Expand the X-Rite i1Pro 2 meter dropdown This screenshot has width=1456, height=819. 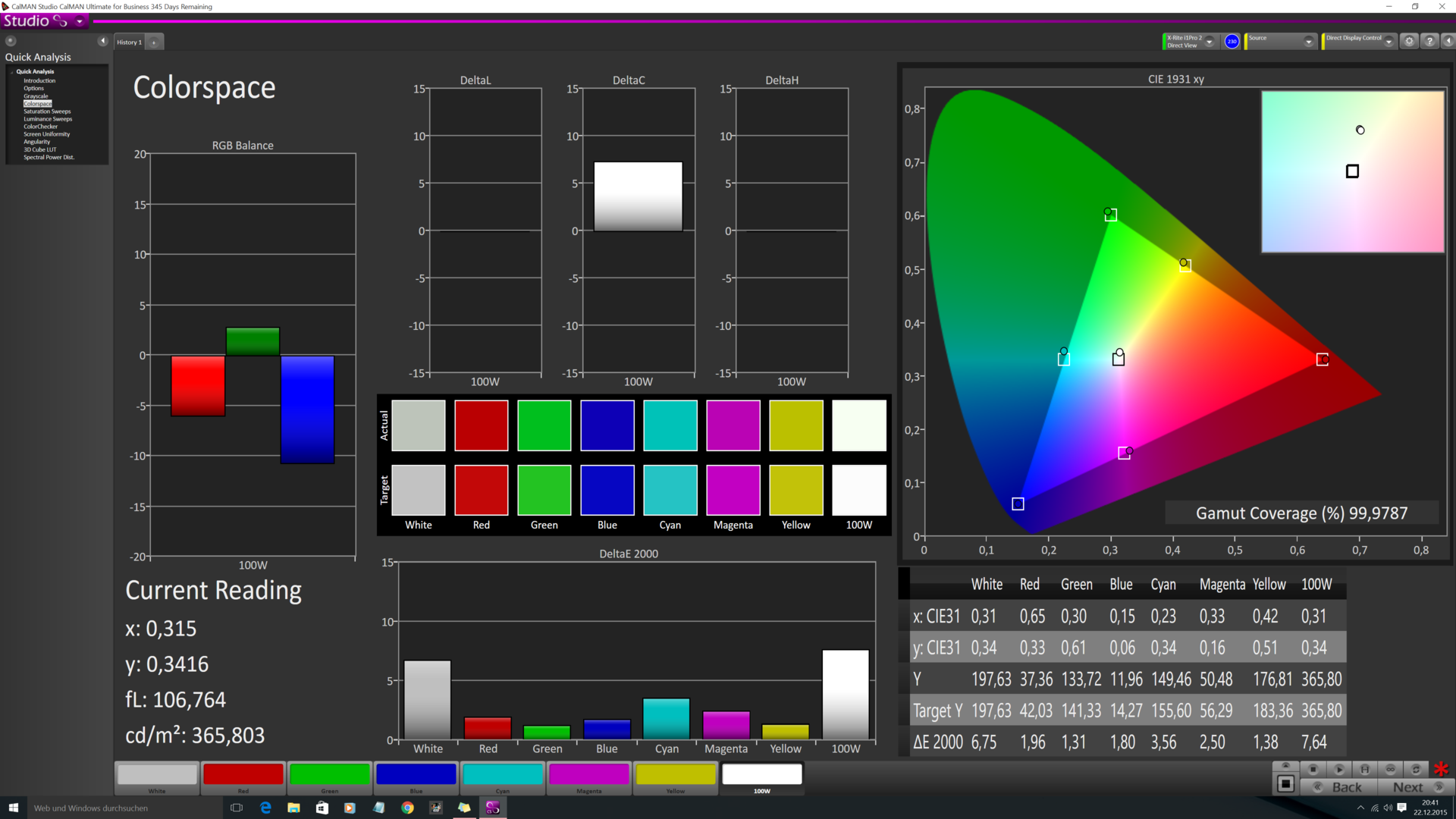click(x=1210, y=42)
